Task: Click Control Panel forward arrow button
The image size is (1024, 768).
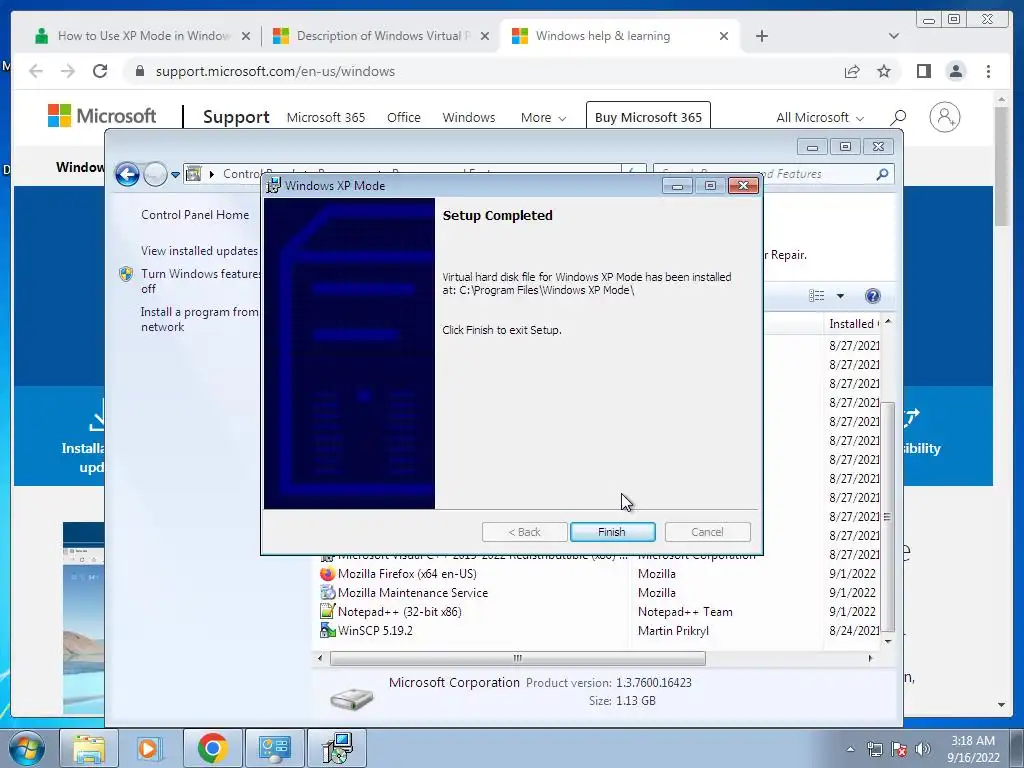Action: [x=155, y=174]
